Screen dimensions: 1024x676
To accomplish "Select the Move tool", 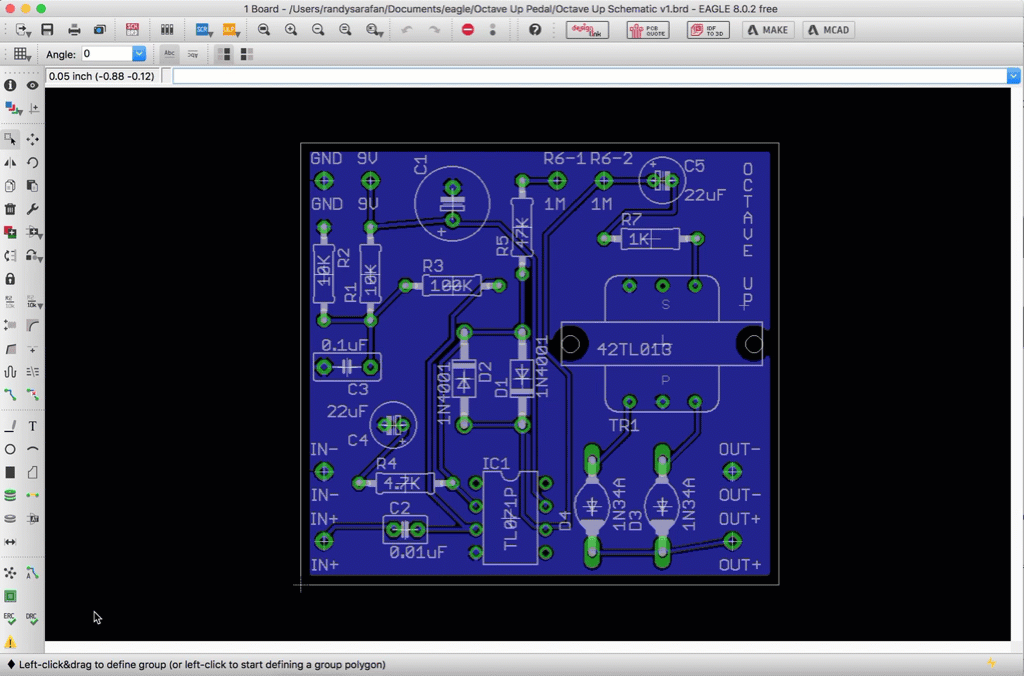I will 32,139.
